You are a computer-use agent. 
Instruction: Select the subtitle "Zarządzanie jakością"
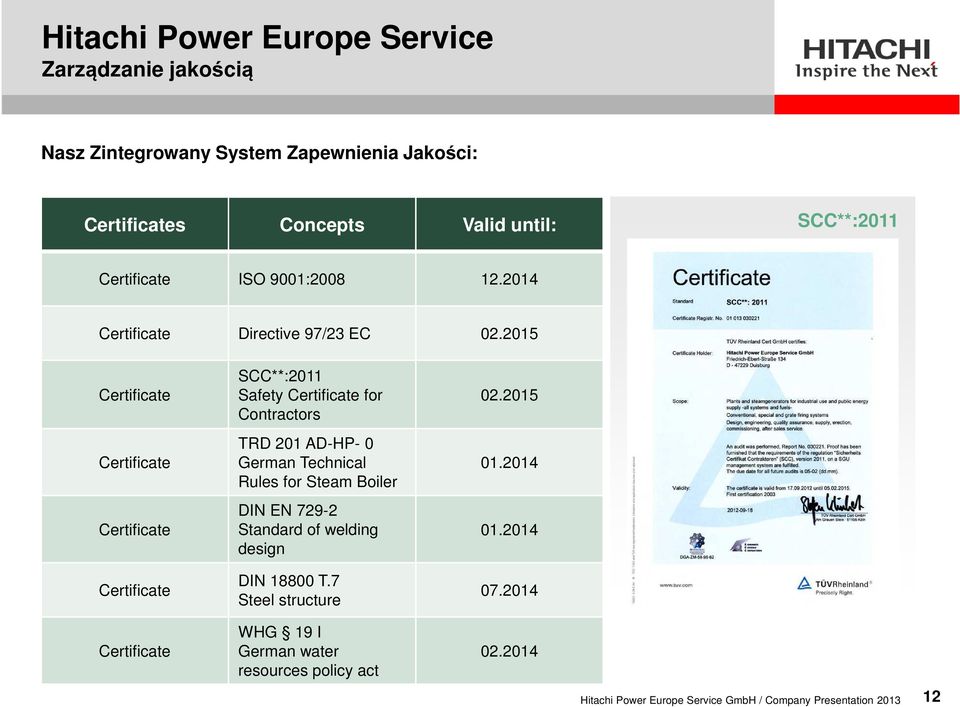(x=147, y=70)
